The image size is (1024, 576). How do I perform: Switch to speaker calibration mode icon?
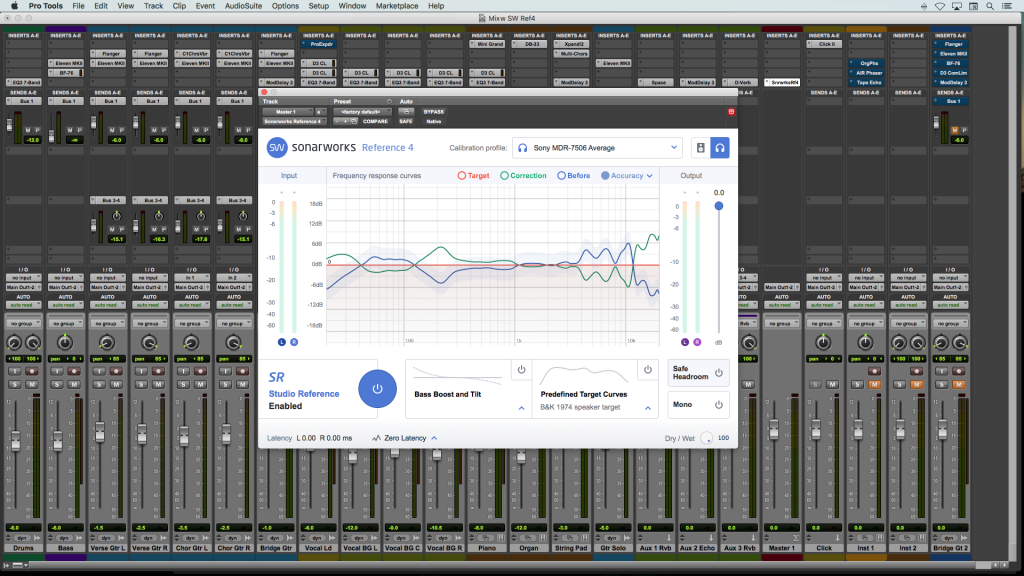click(699, 148)
